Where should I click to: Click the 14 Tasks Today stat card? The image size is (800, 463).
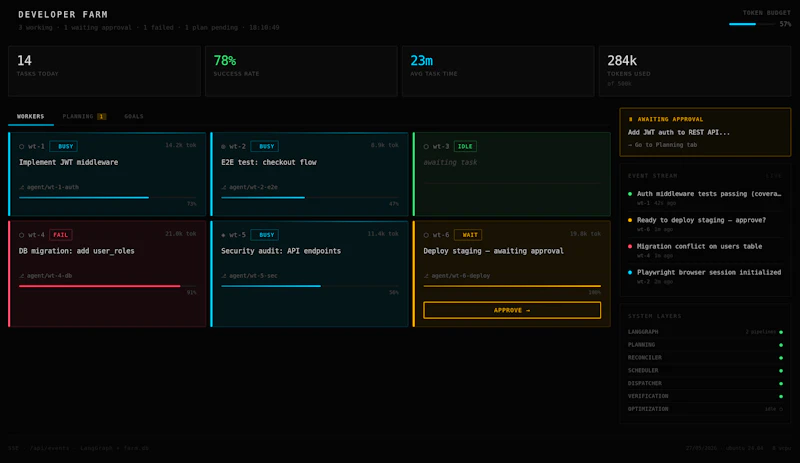pos(105,71)
